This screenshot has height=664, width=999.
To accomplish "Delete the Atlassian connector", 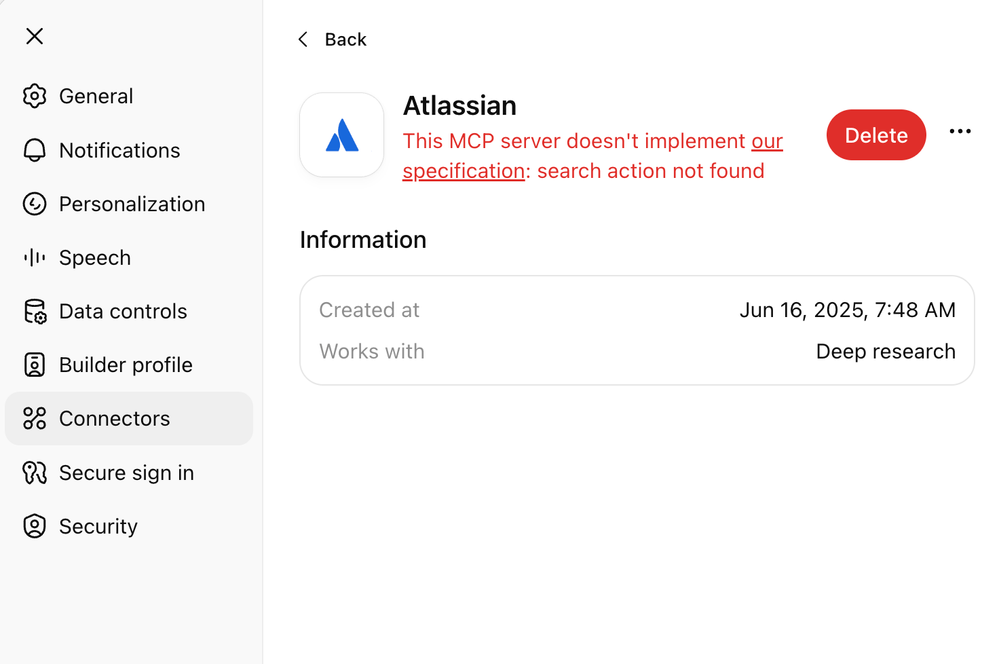I will [x=876, y=135].
